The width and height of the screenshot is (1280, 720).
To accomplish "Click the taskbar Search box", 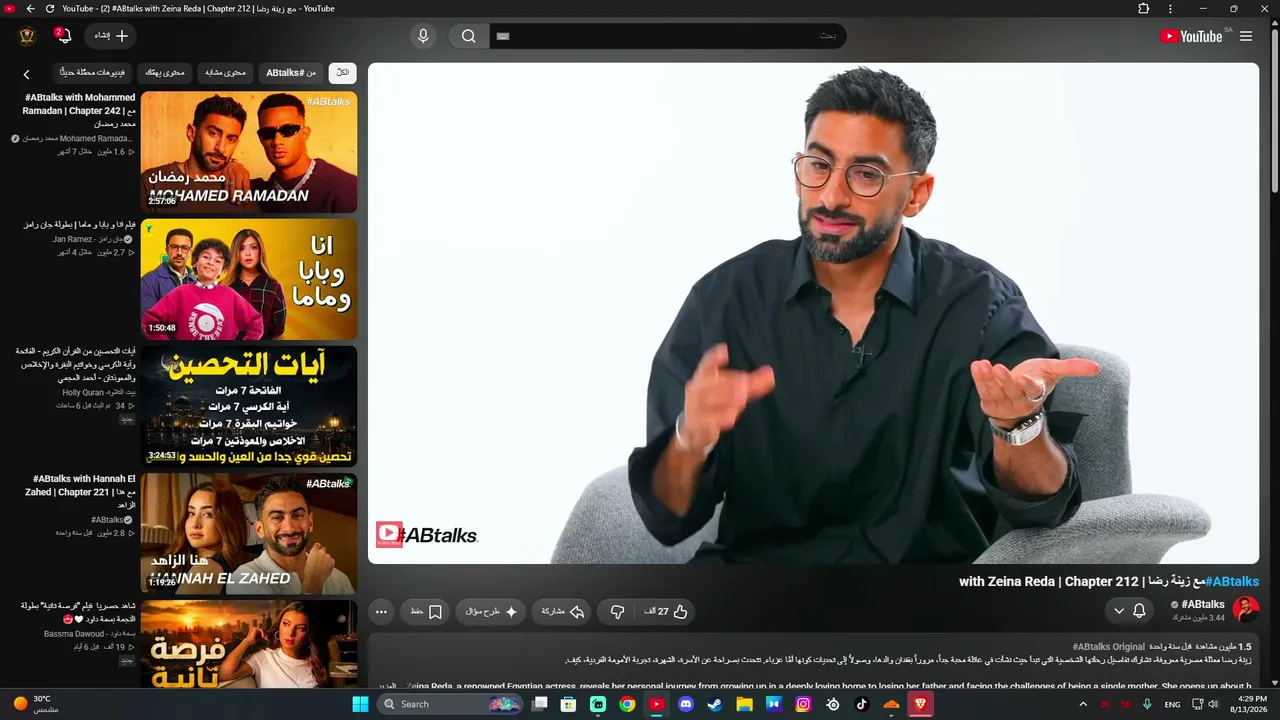I will point(451,704).
